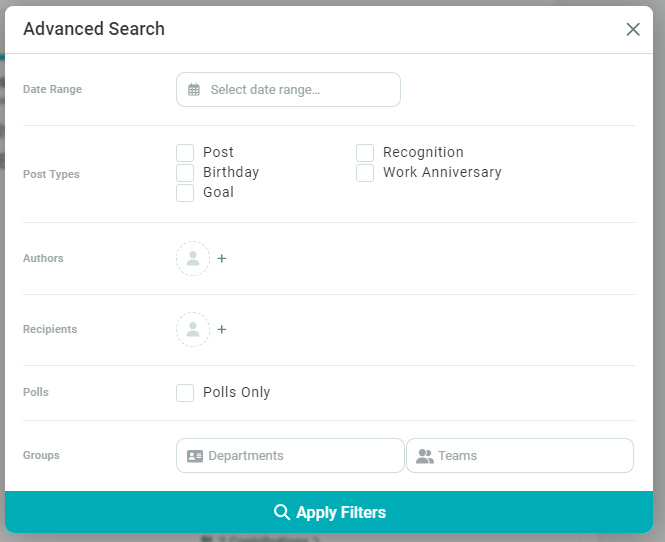Tick the Goal checkbox

185,193
